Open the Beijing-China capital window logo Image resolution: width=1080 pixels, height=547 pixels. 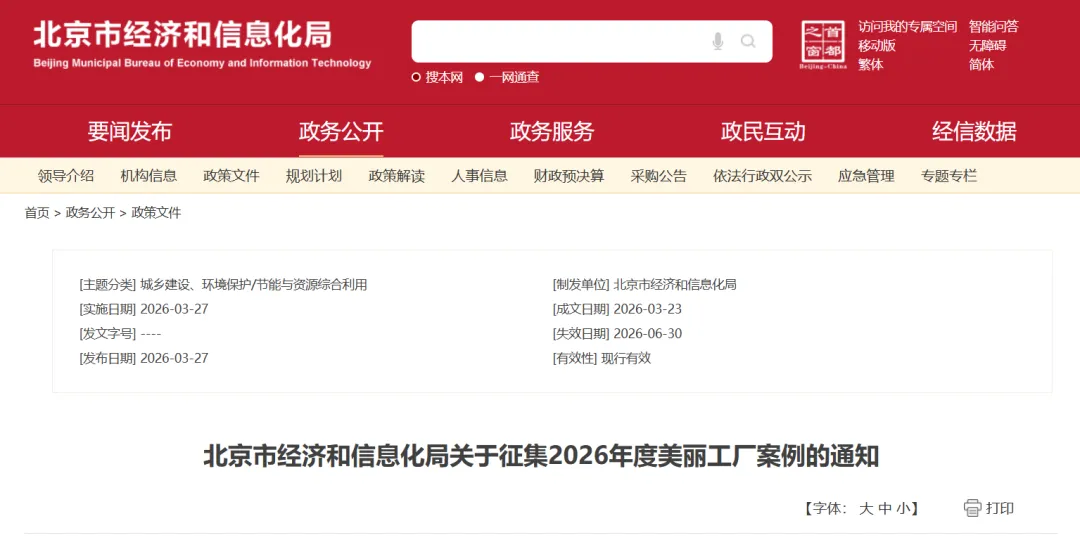click(823, 45)
